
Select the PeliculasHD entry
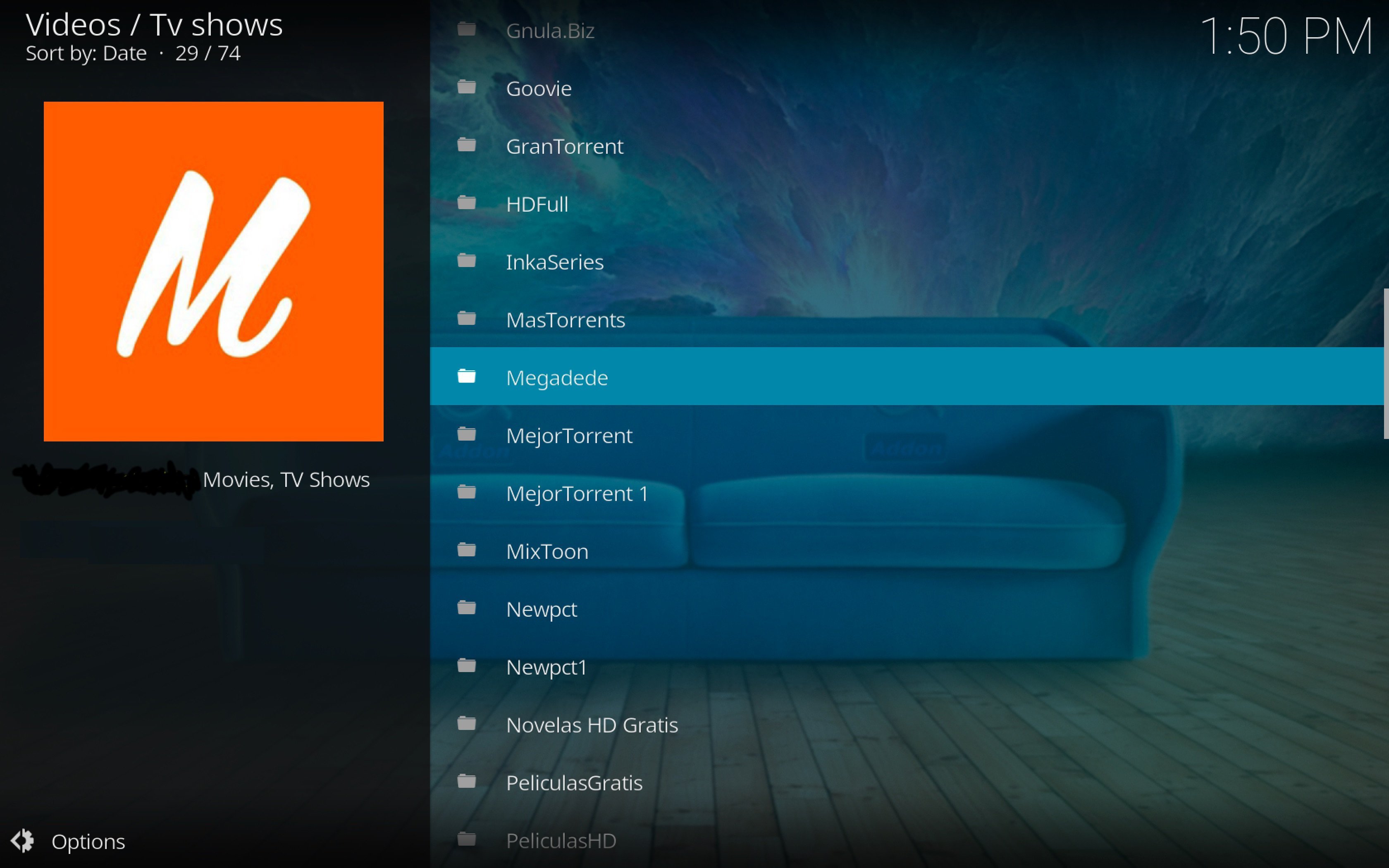click(907, 840)
